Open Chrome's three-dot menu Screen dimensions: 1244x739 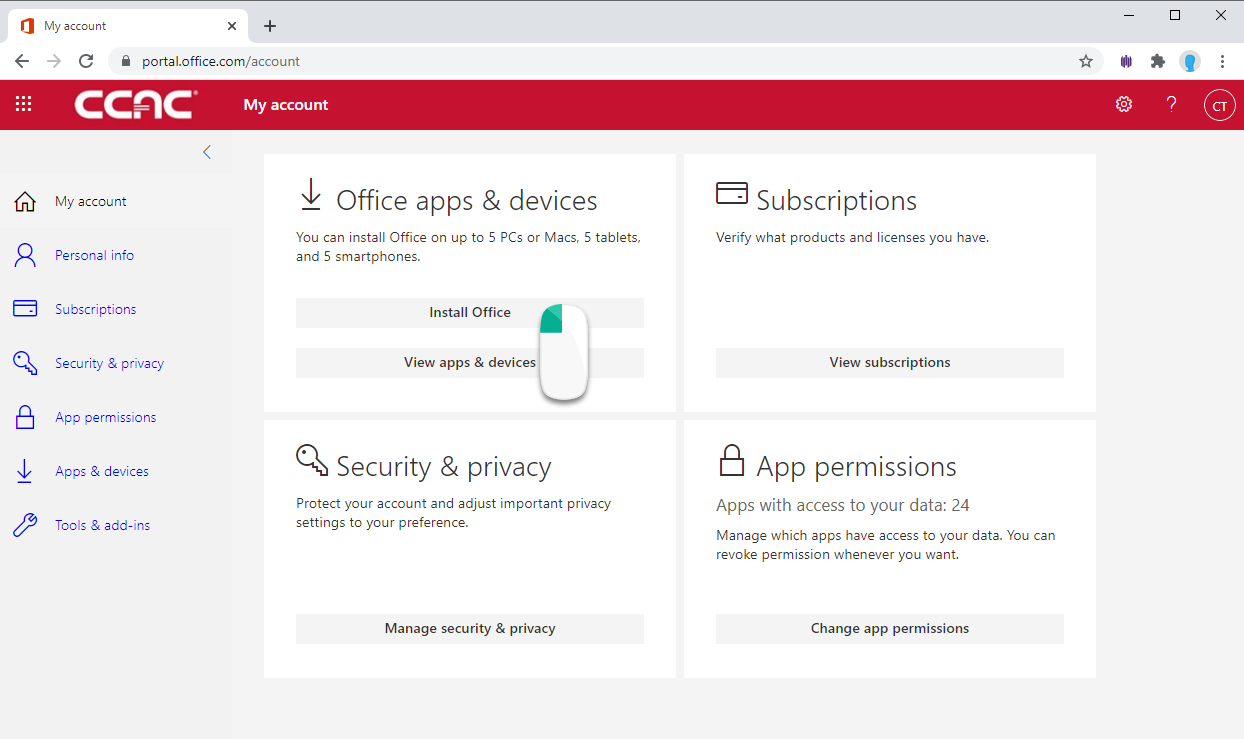pos(1222,61)
